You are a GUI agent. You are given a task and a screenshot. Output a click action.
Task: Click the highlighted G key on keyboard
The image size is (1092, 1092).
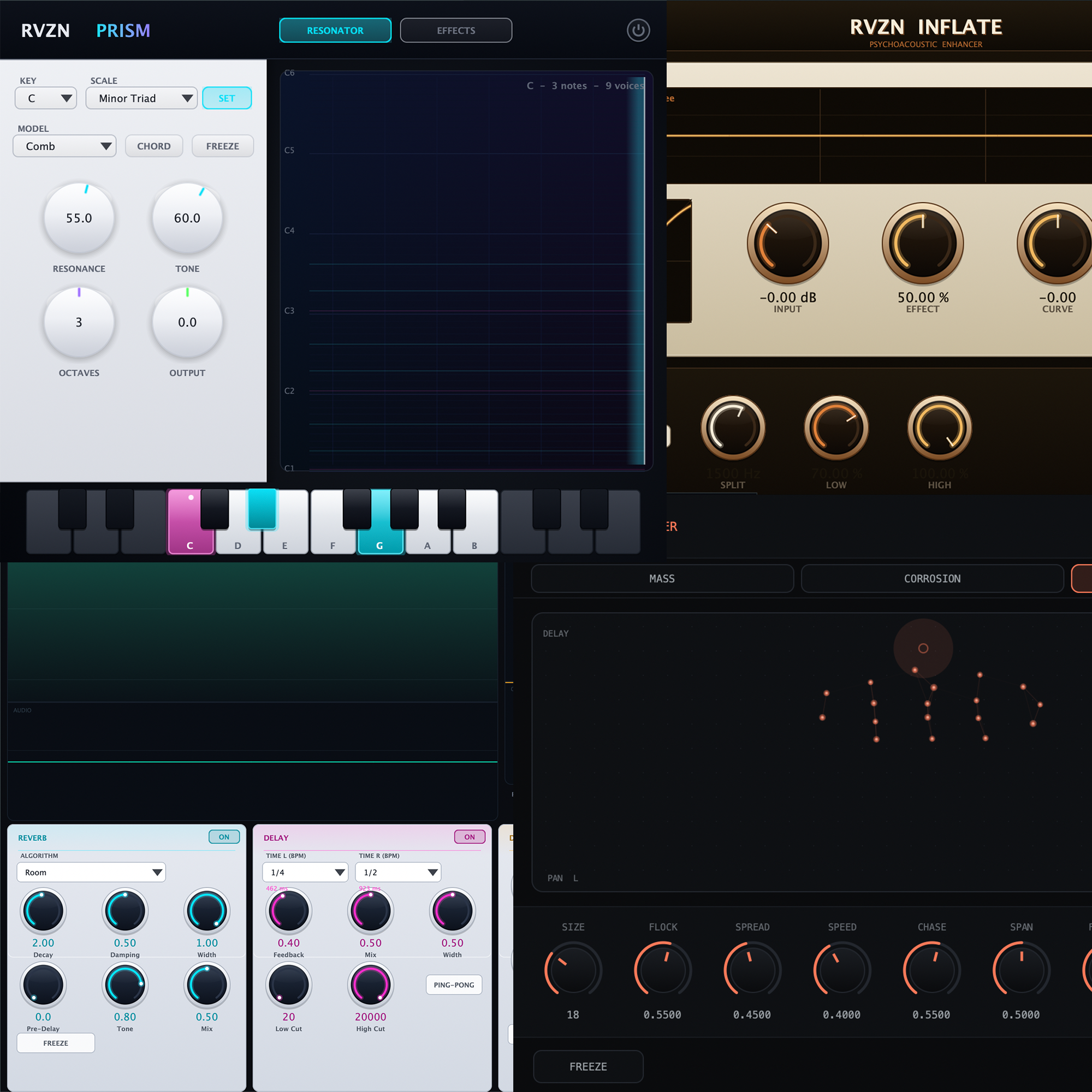coord(380,542)
